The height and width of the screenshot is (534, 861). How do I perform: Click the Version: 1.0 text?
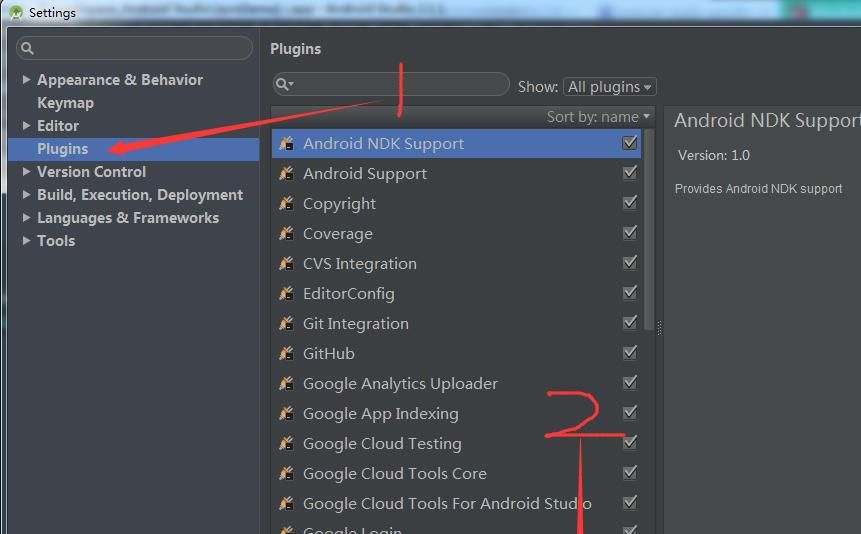tap(714, 155)
